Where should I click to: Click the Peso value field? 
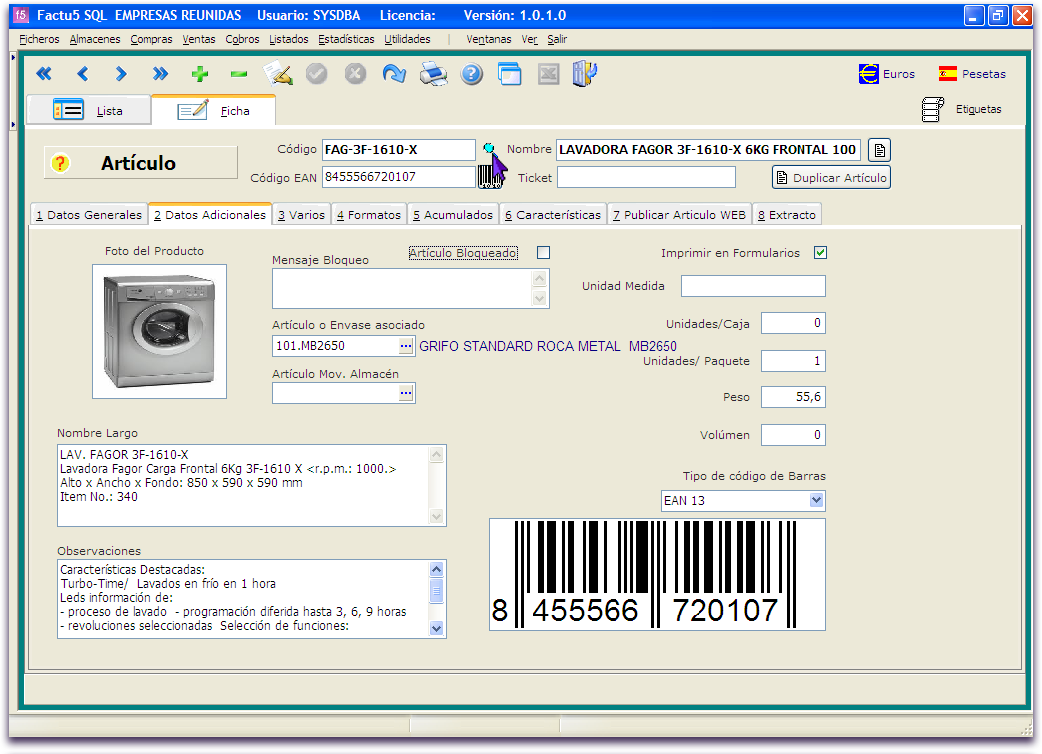(x=793, y=397)
